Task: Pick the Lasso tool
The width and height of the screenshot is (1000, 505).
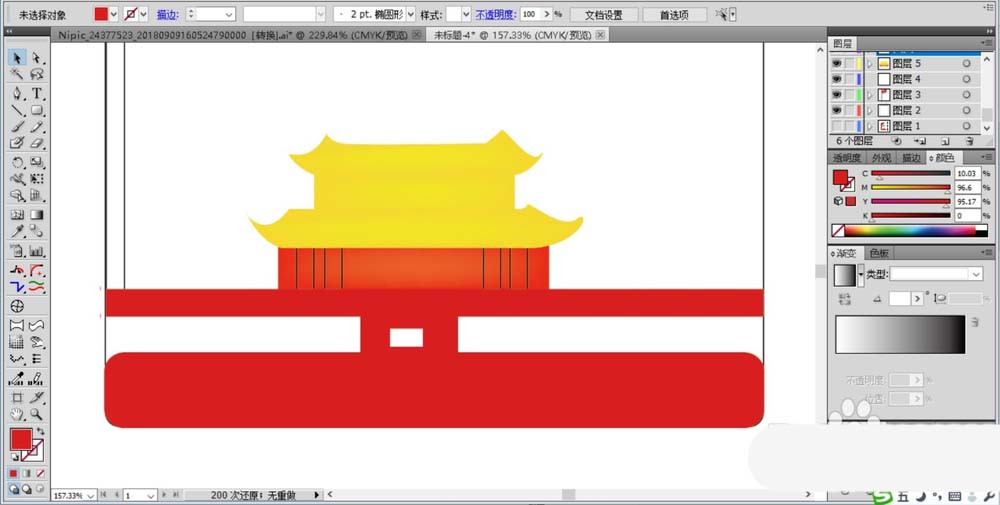Action: pyautogui.click(x=37, y=75)
